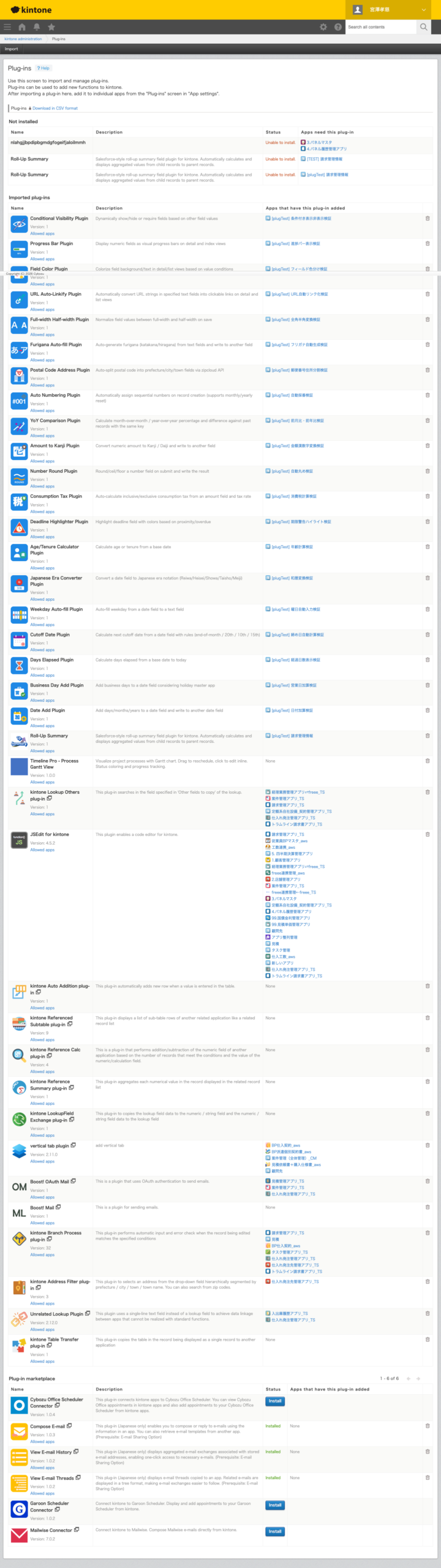
Task: Open the kintone home page icon
Action: pos(22,27)
